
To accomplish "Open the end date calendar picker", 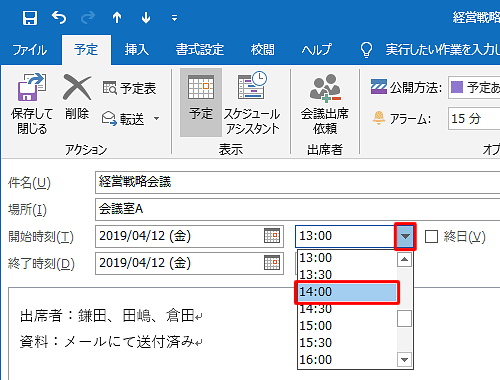I will pos(272,263).
